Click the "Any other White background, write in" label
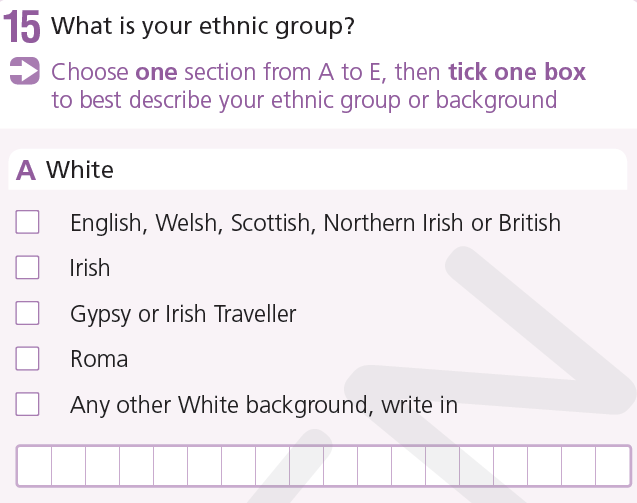This screenshot has height=503, width=637. 264,405
